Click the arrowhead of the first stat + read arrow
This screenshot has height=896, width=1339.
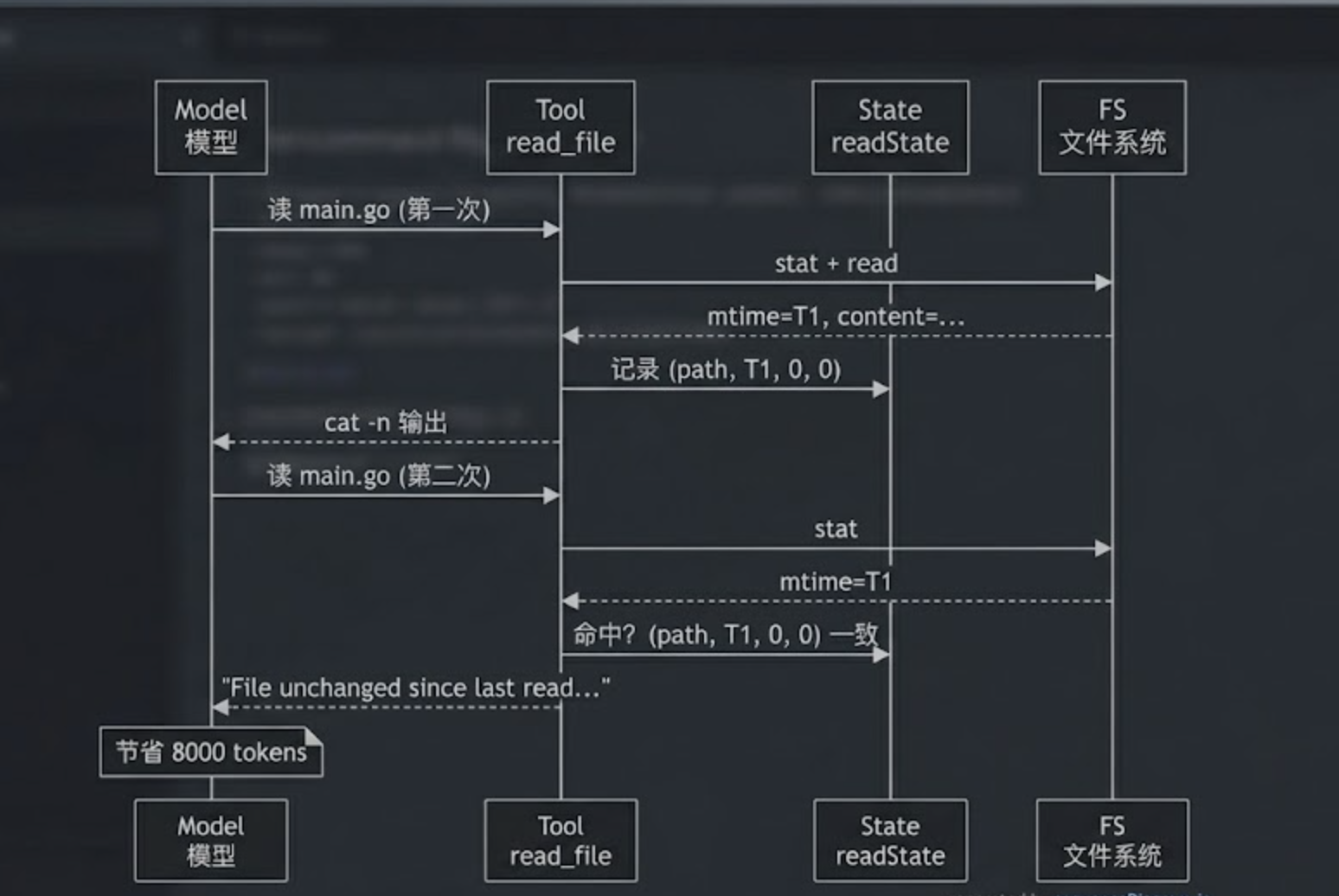pos(1103,283)
